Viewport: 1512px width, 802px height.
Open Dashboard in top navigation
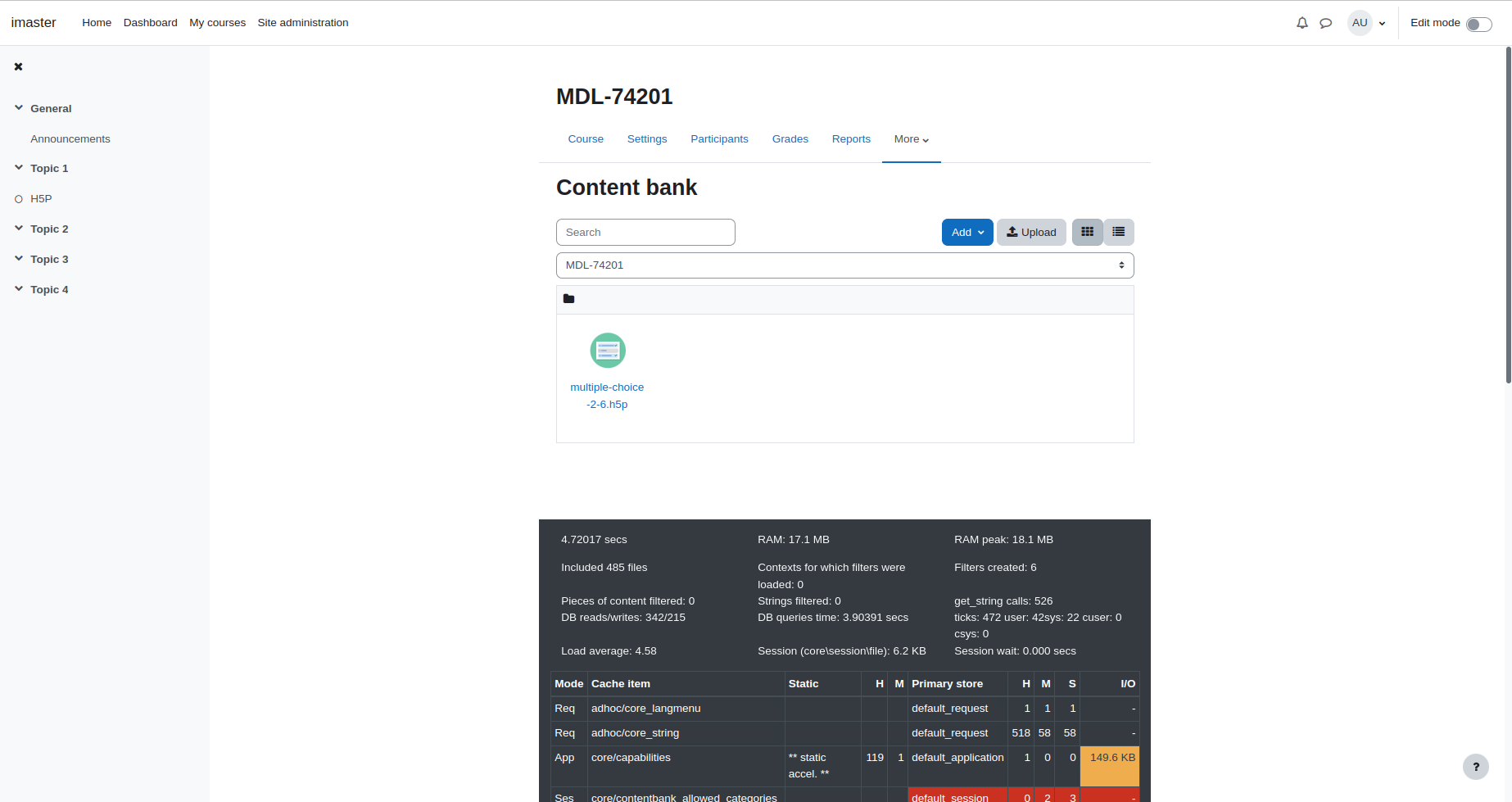151,23
